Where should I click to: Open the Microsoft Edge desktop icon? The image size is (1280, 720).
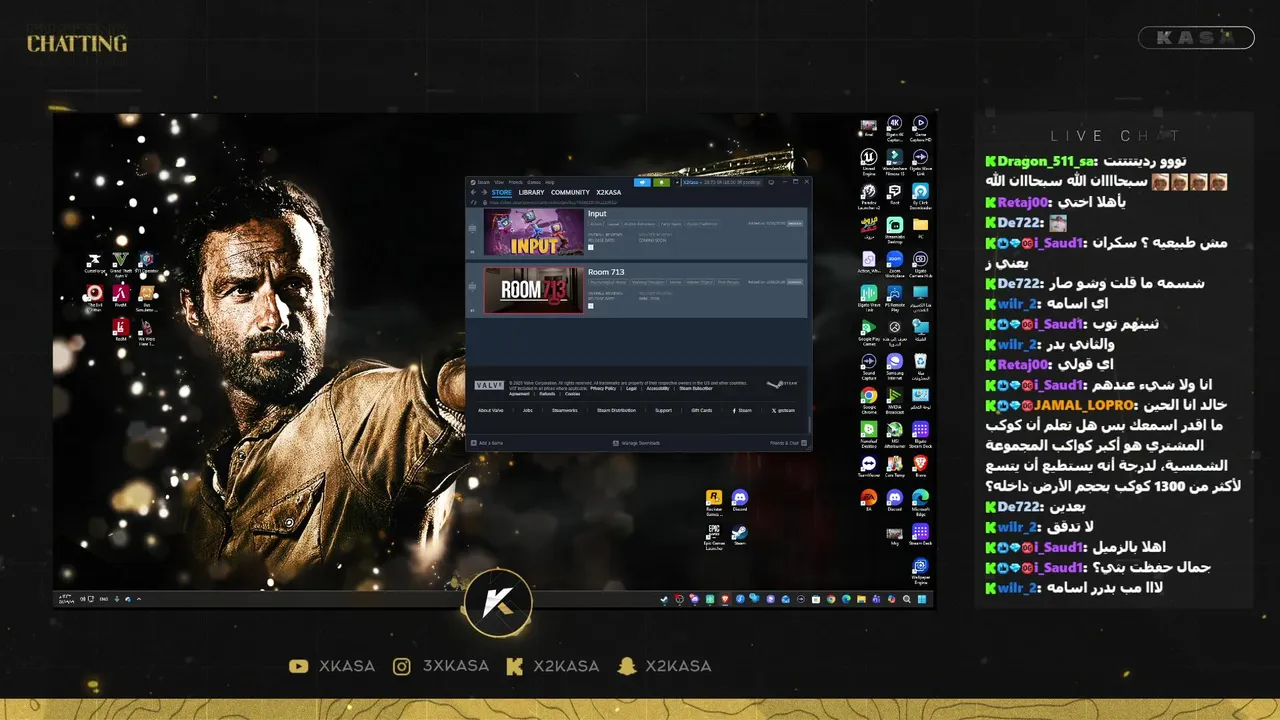[x=921, y=497]
